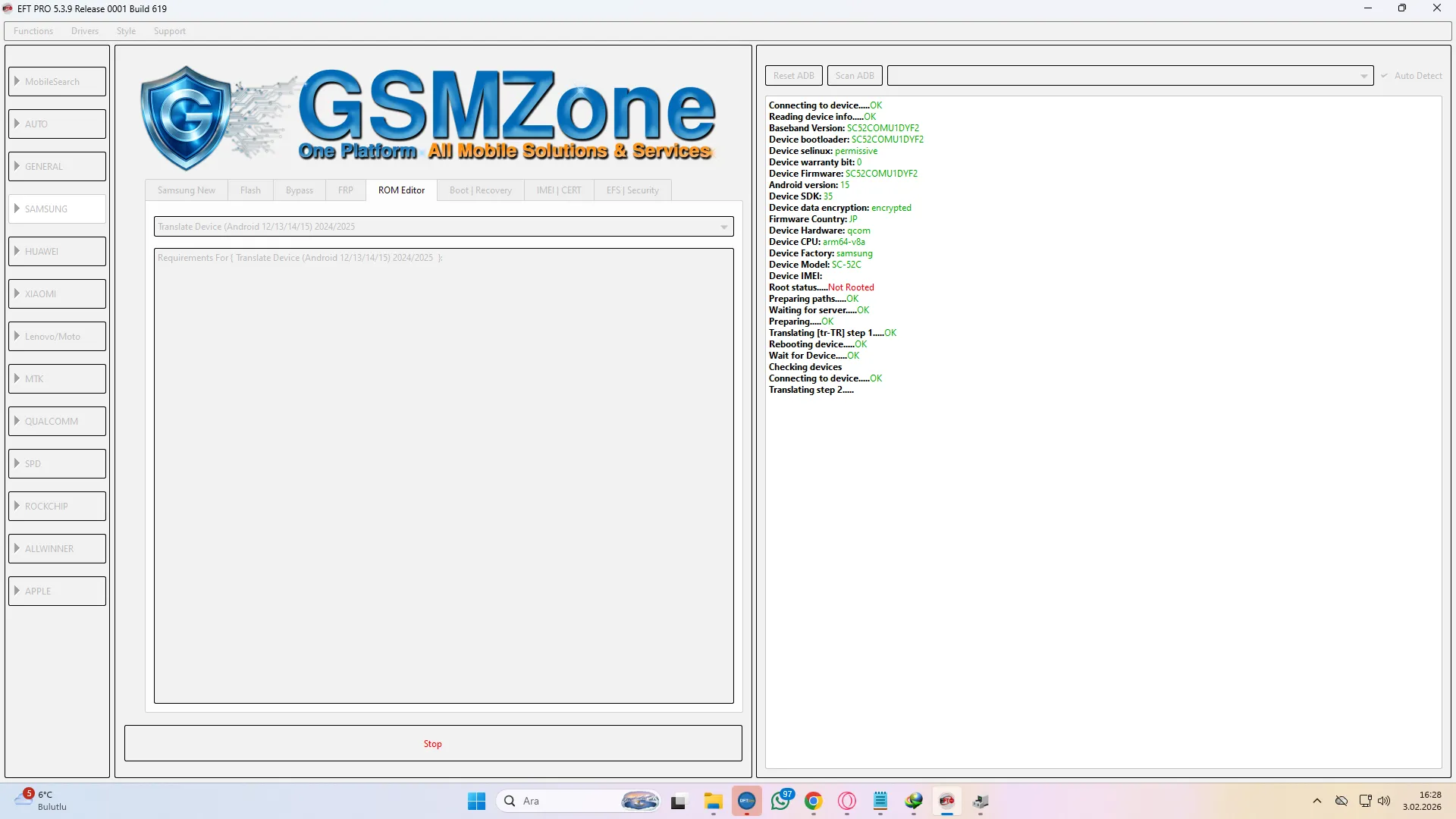Click the GSMZone shield logo
Viewport: 1456px width, 819px height.
(x=187, y=118)
